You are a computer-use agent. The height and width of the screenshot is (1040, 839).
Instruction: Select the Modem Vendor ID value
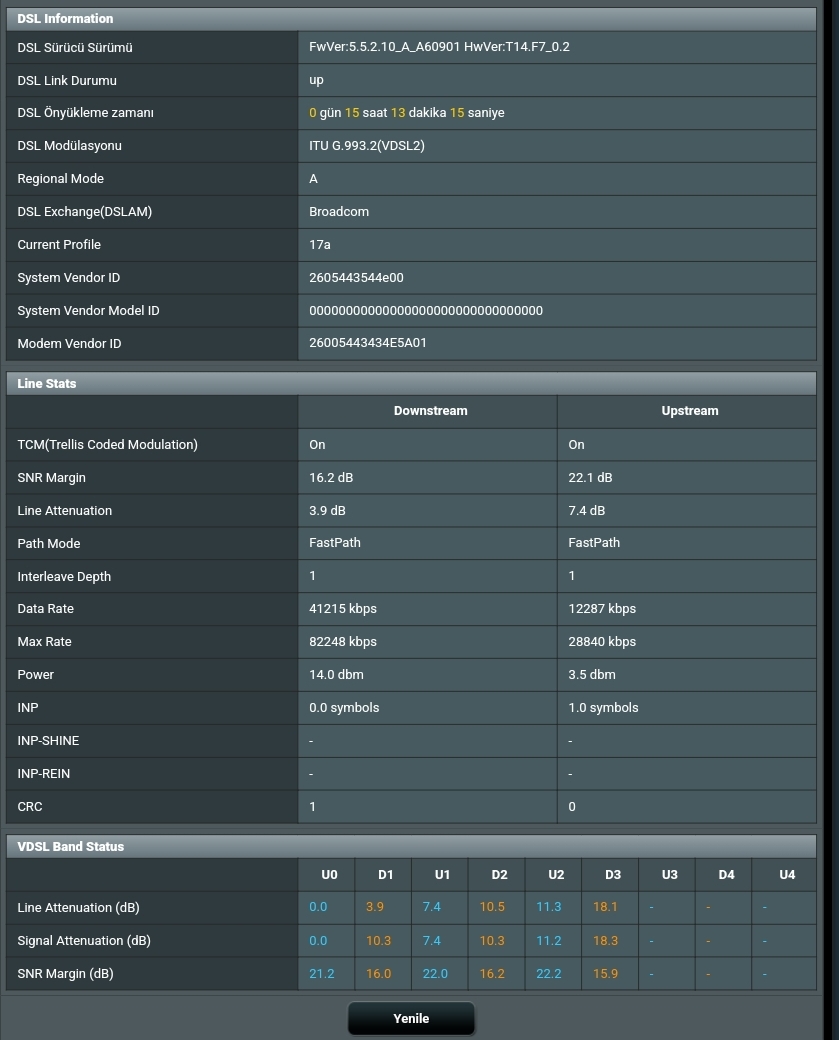pos(368,343)
